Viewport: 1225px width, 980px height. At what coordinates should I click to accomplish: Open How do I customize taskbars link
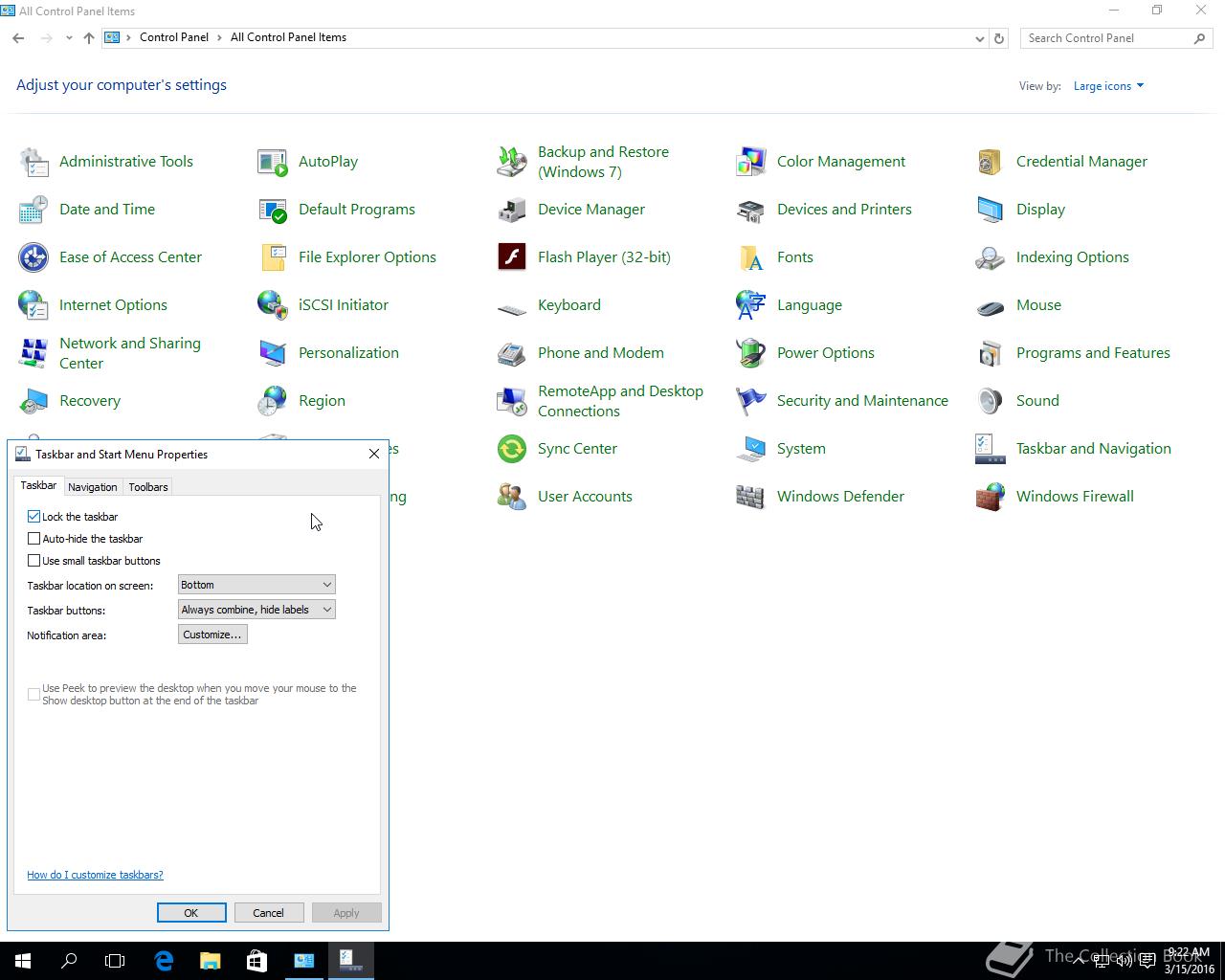pos(95,875)
